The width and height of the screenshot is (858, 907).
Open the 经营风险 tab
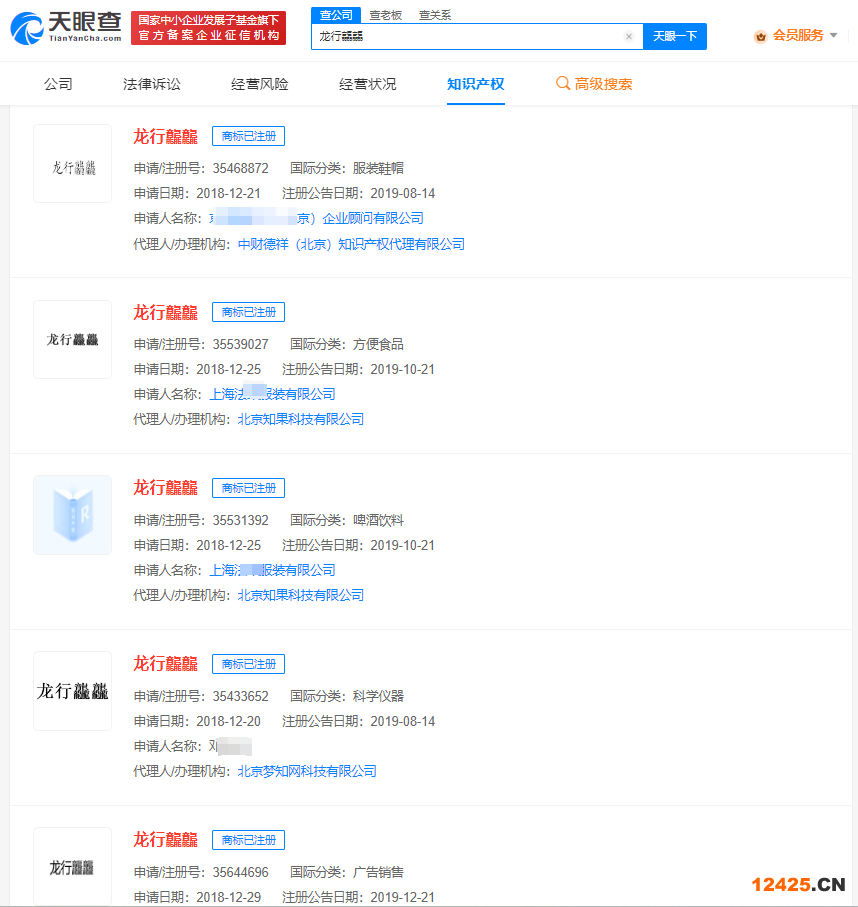260,84
